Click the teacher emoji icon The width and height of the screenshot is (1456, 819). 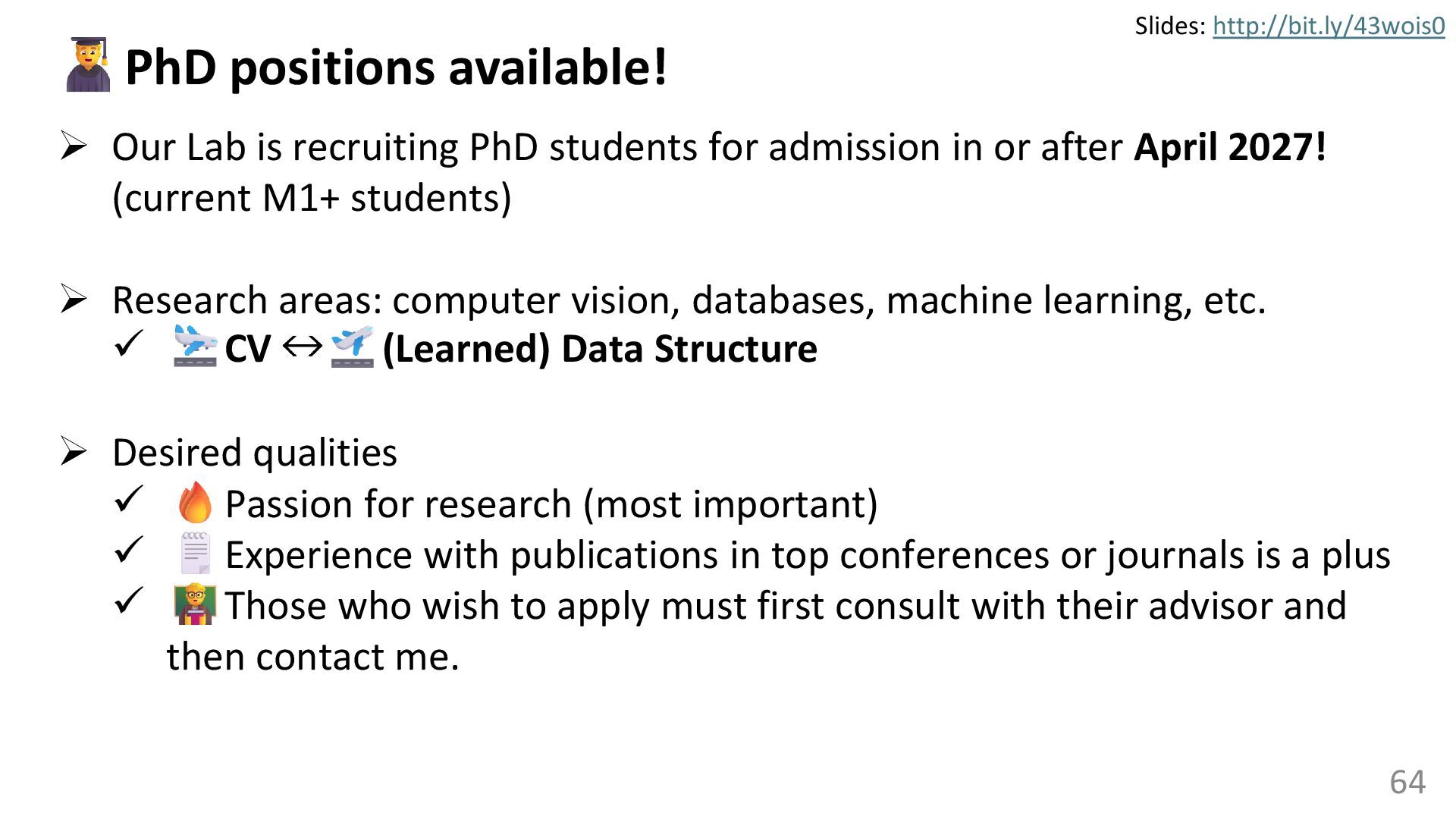point(195,604)
